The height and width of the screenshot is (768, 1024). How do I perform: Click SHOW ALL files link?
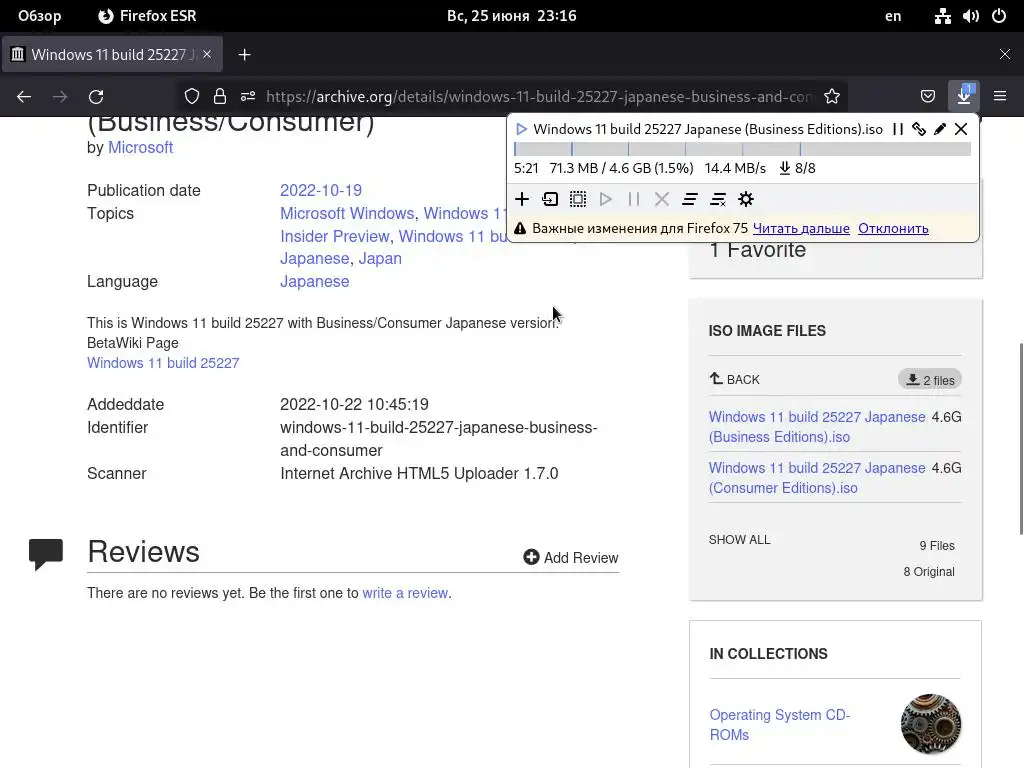739,539
